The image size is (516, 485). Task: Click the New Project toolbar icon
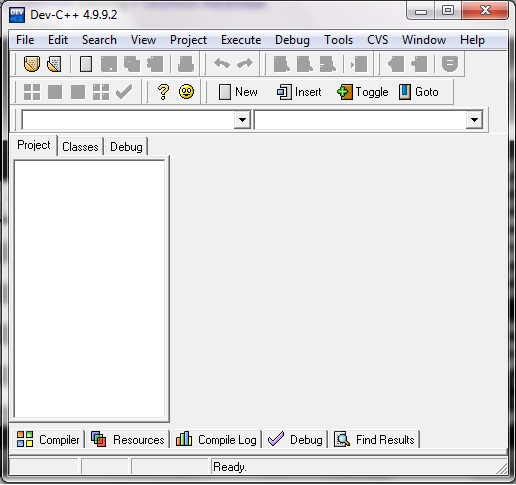[x=32, y=64]
